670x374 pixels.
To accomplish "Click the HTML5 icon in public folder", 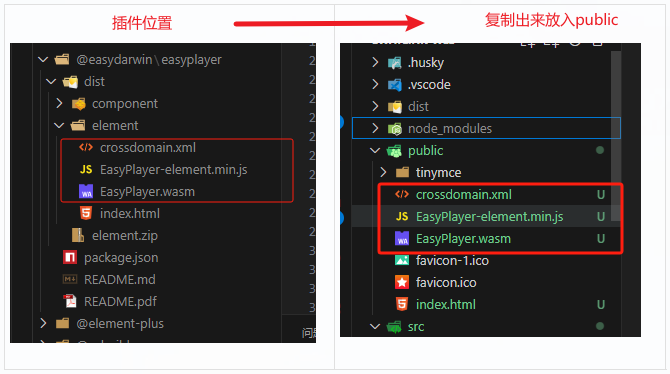I will click(402, 304).
